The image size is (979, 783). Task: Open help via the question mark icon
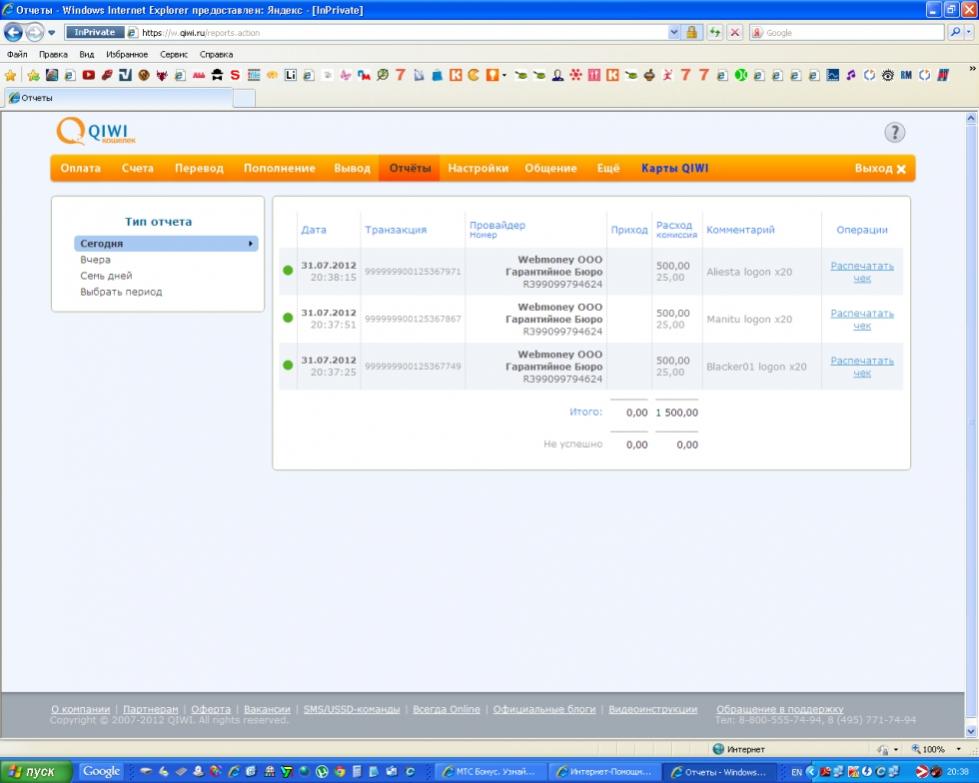pos(894,133)
